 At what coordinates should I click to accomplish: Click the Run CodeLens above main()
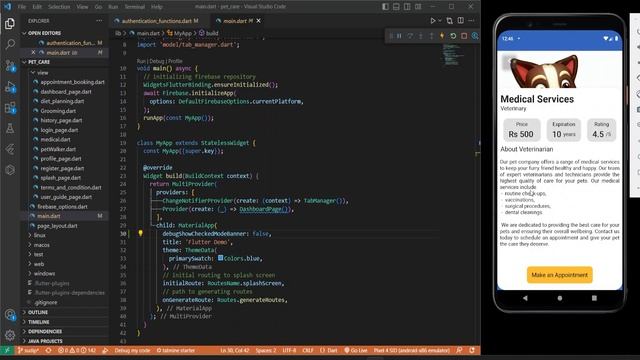pyautogui.click(x=141, y=61)
